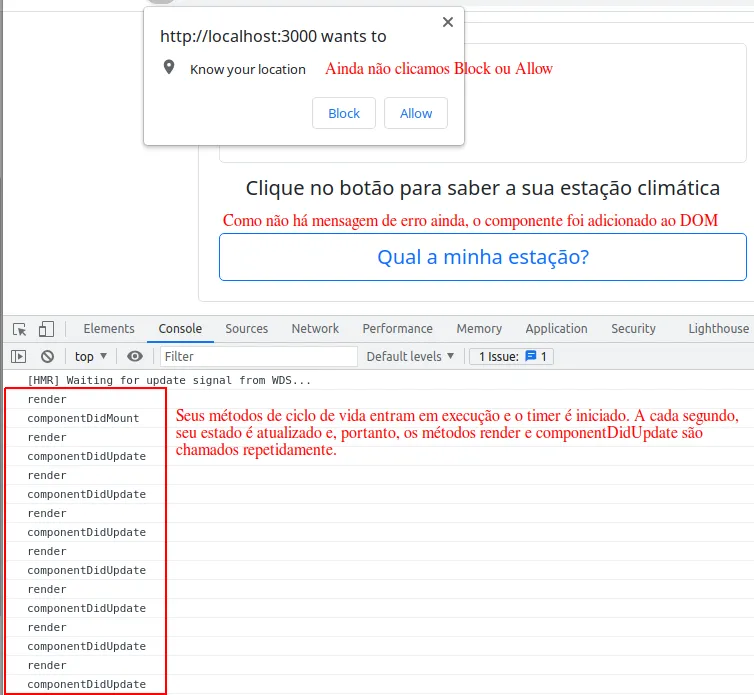
Task: Focus the console Filter input field
Action: [259, 356]
